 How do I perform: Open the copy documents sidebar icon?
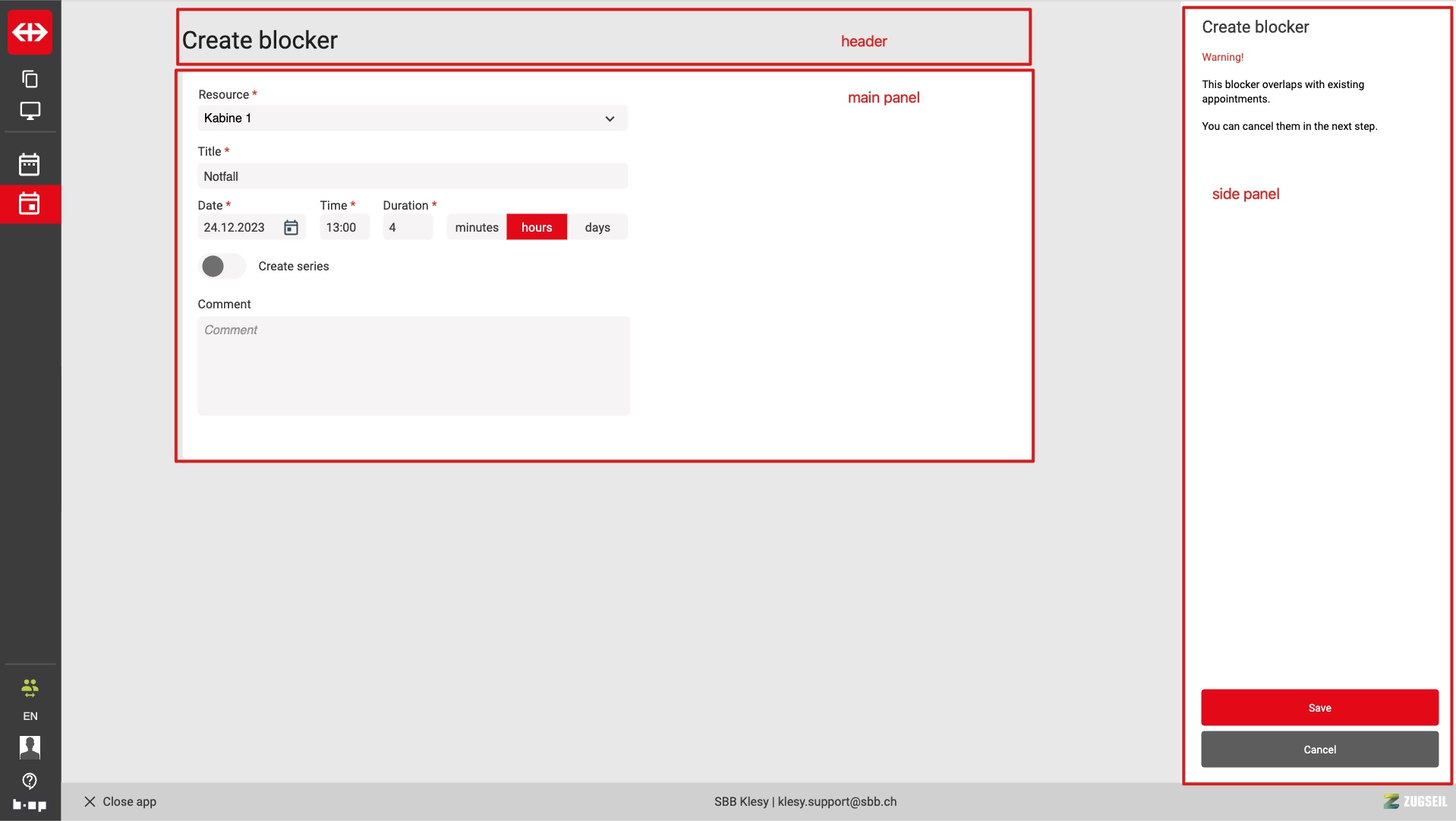pyautogui.click(x=30, y=79)
